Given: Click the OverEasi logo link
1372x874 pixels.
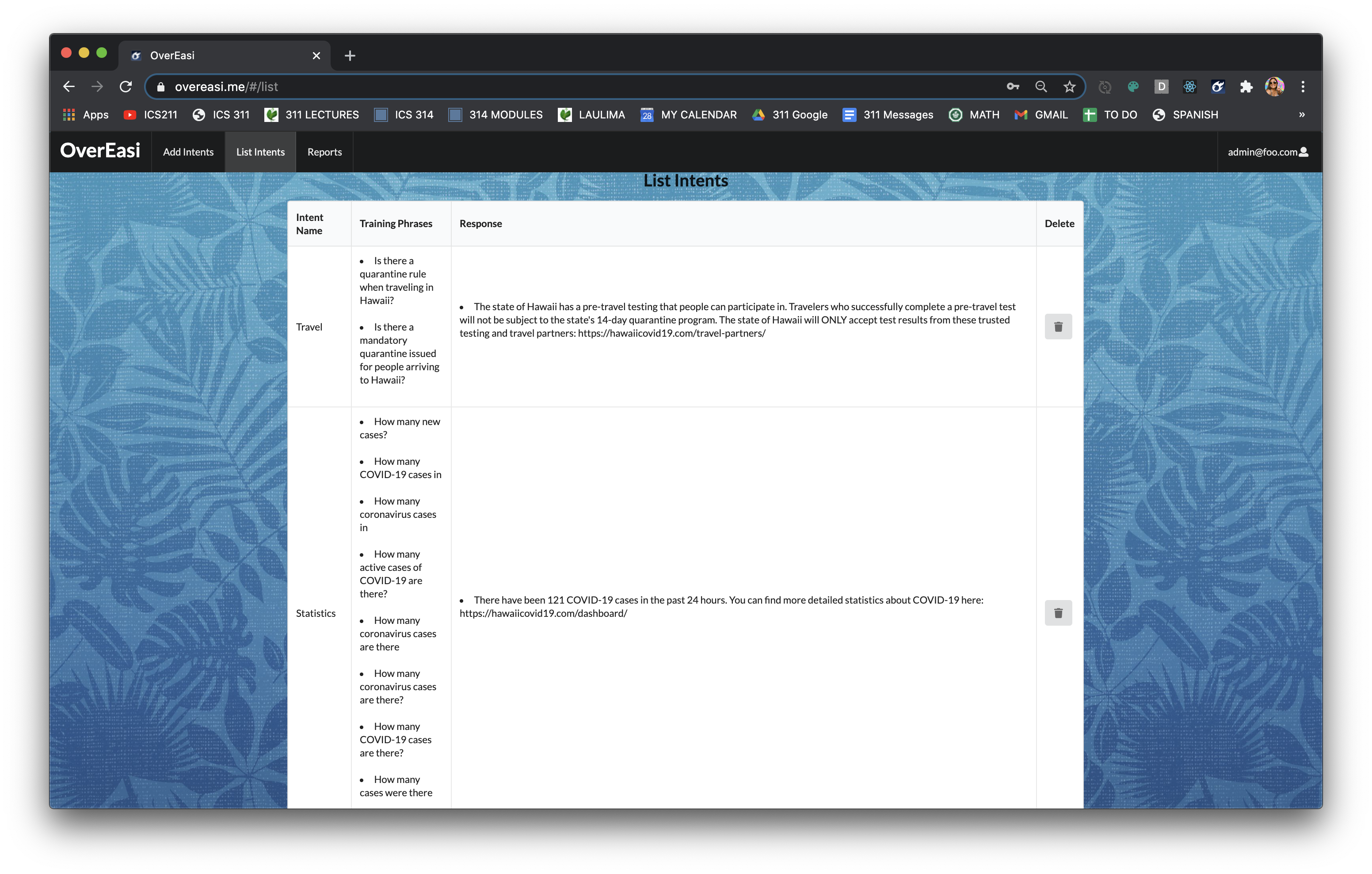Looking at the screenshot, I should point(100,150).
